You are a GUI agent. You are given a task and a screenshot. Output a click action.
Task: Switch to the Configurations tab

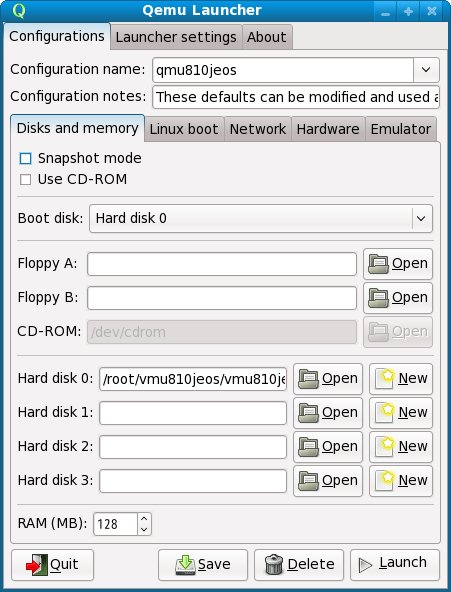point(57,36)
